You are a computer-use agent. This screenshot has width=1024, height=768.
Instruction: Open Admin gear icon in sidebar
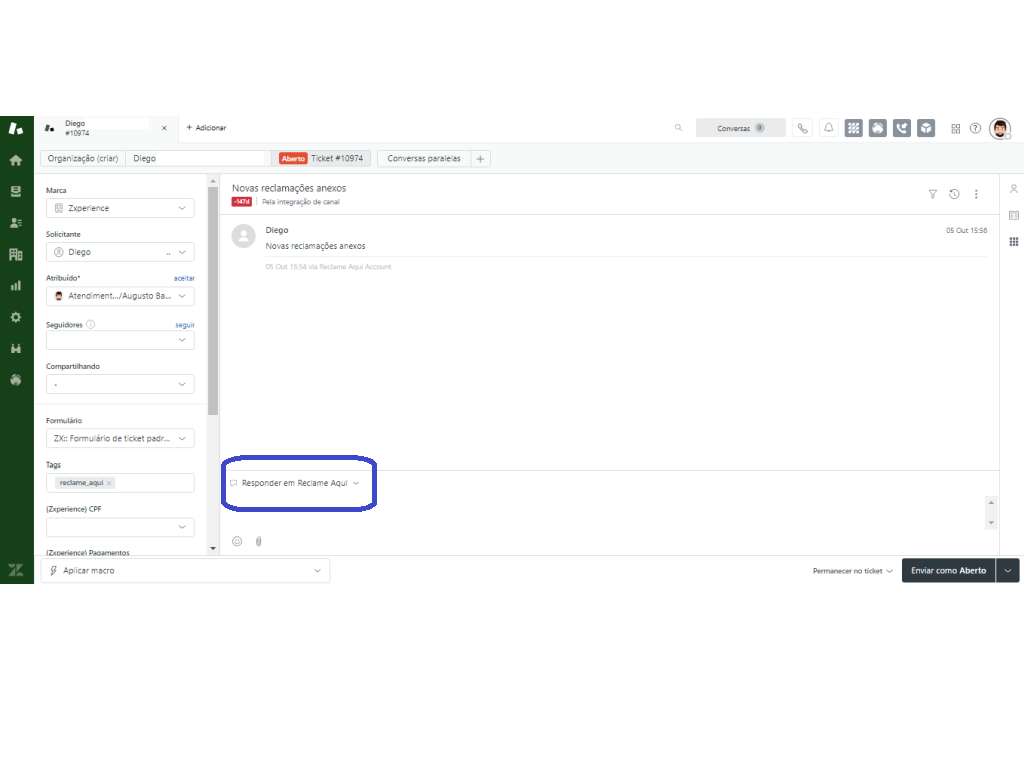(x=16, y=317)
